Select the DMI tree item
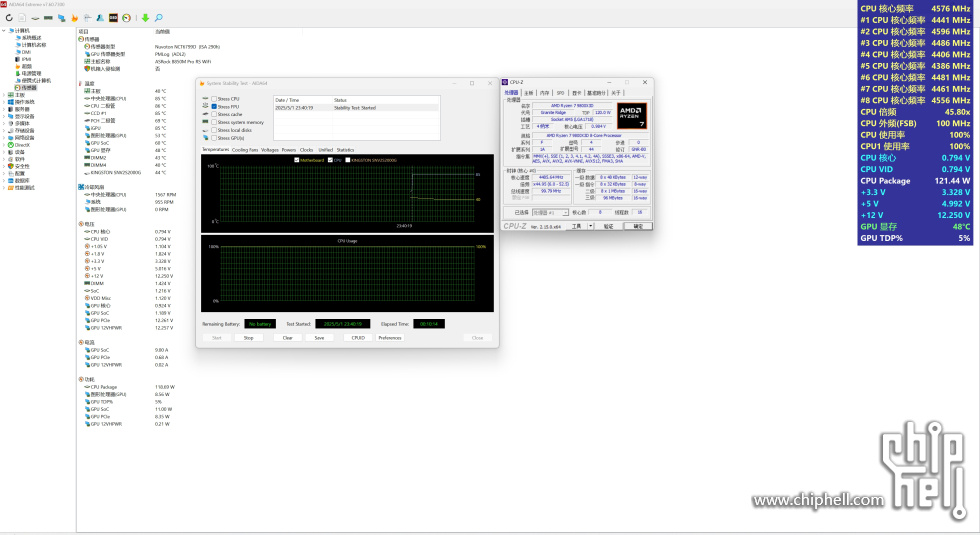 coord(22,52)
